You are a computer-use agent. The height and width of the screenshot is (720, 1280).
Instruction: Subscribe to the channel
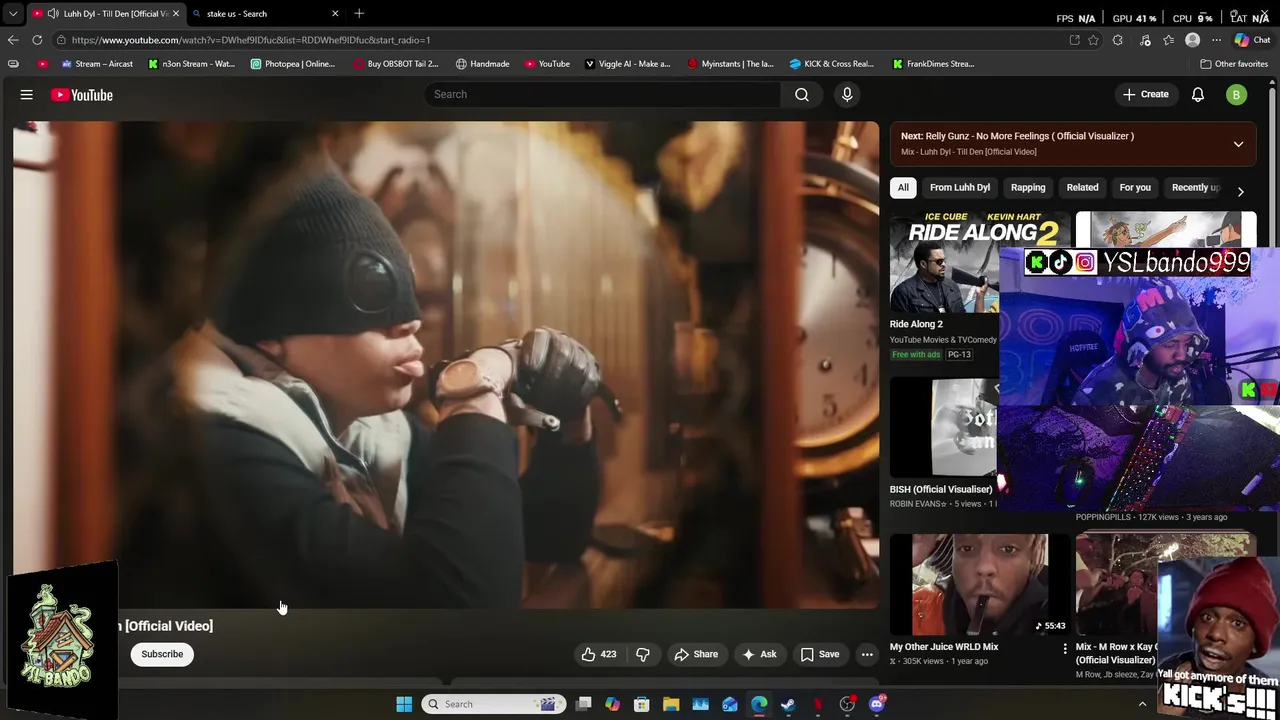(162, 654)
